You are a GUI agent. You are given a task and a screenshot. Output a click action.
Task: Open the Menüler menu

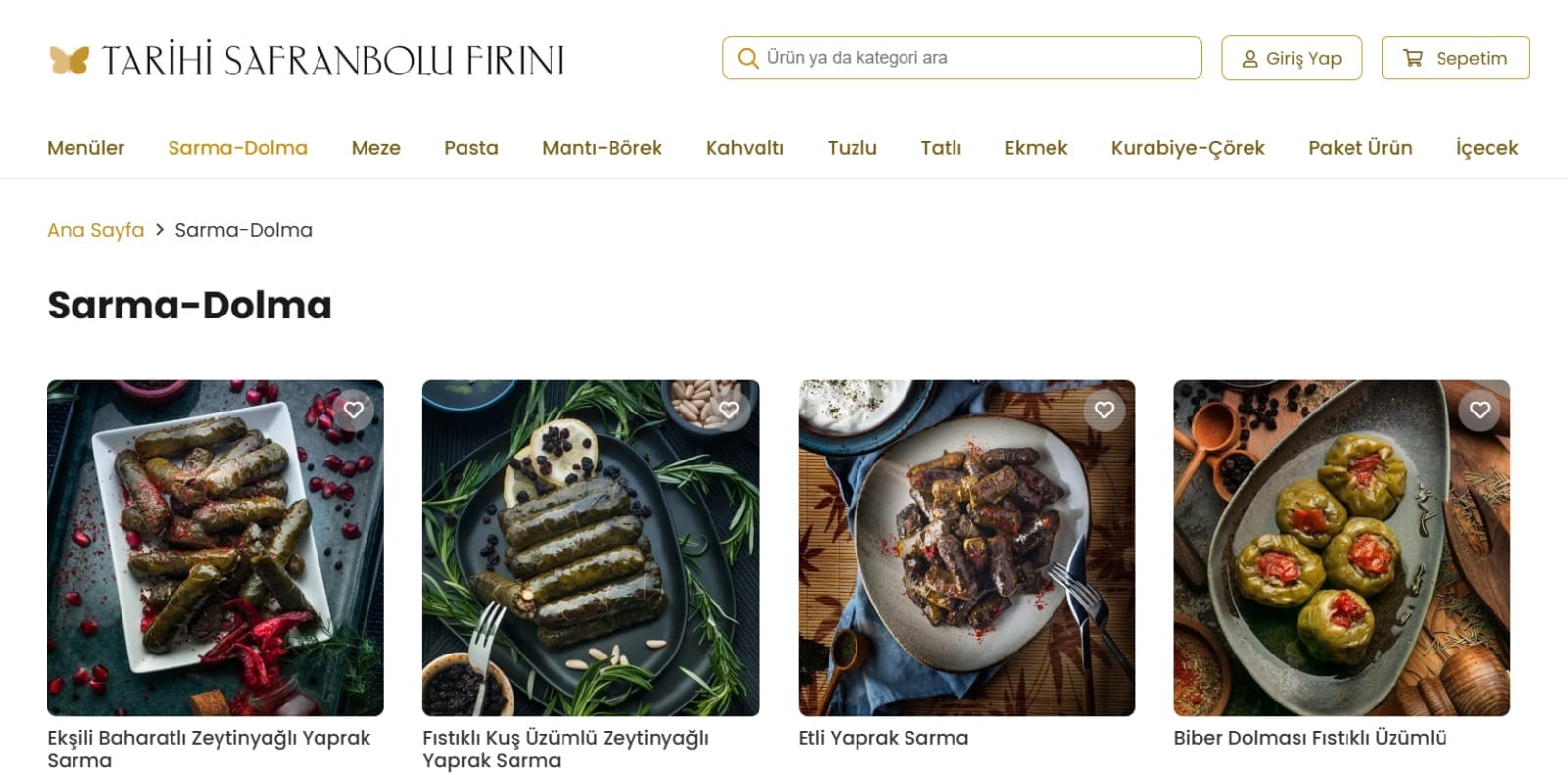(85, 148)
